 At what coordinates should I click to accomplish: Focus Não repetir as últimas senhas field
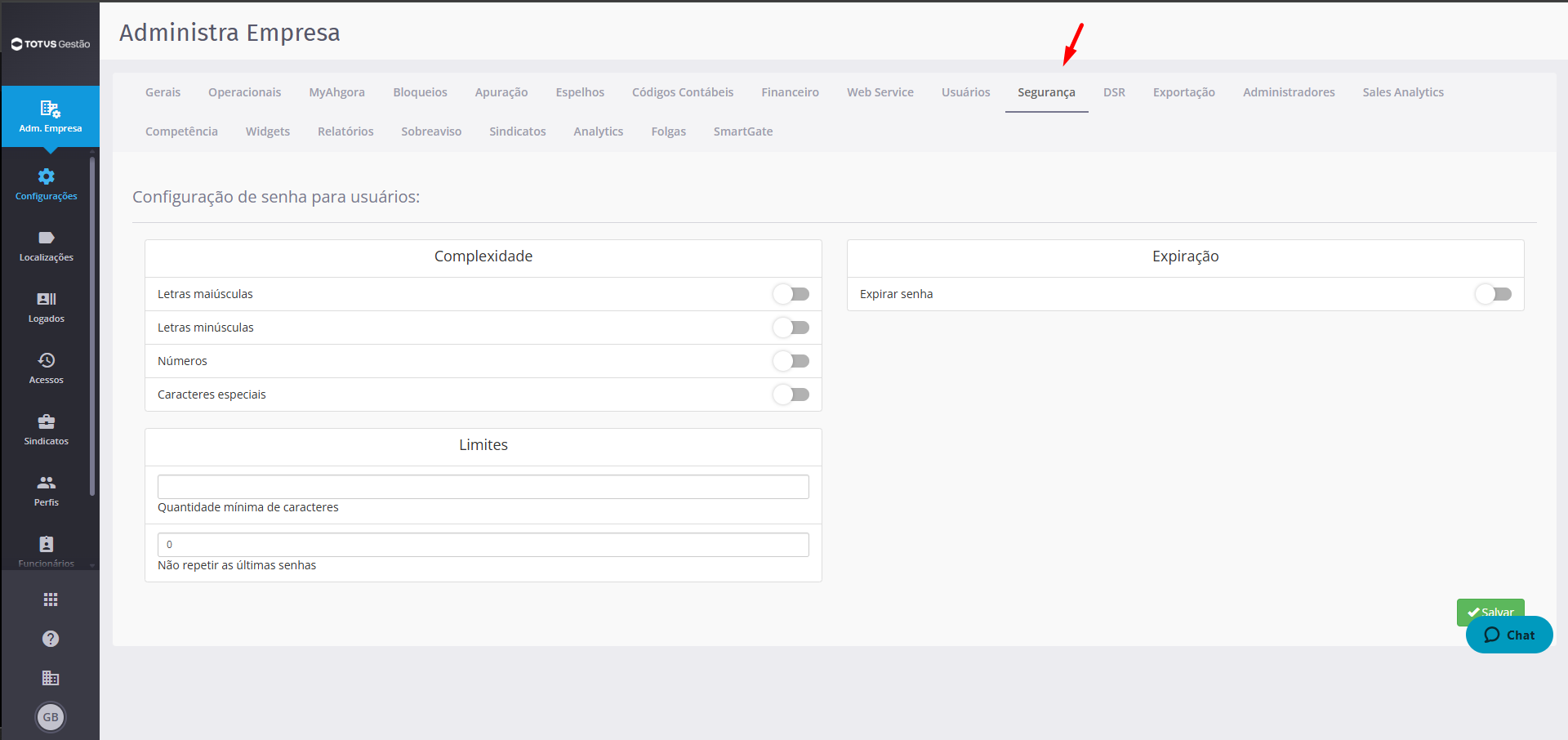point(483,545)
